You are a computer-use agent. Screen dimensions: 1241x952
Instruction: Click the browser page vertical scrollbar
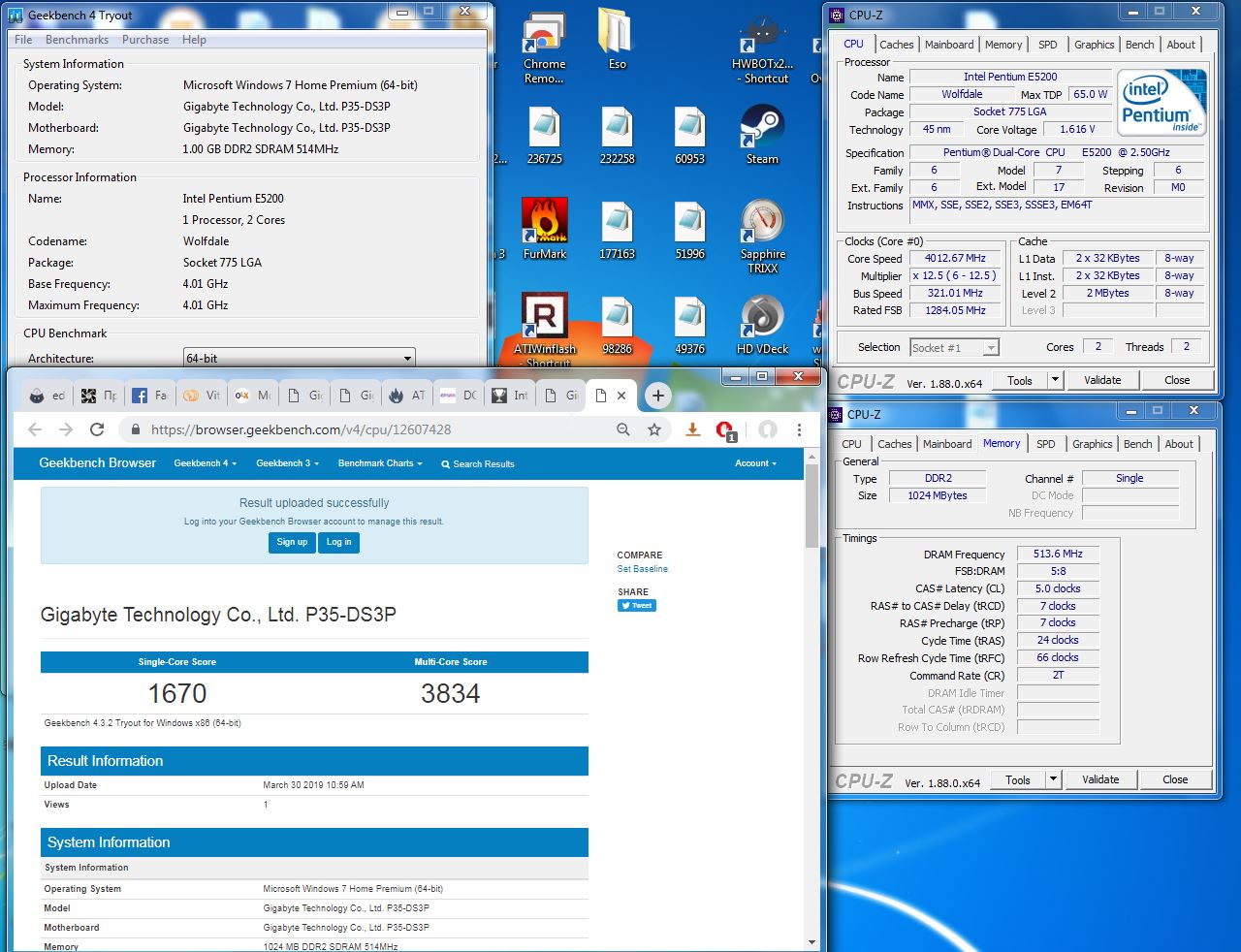click(x=811, y=504)
